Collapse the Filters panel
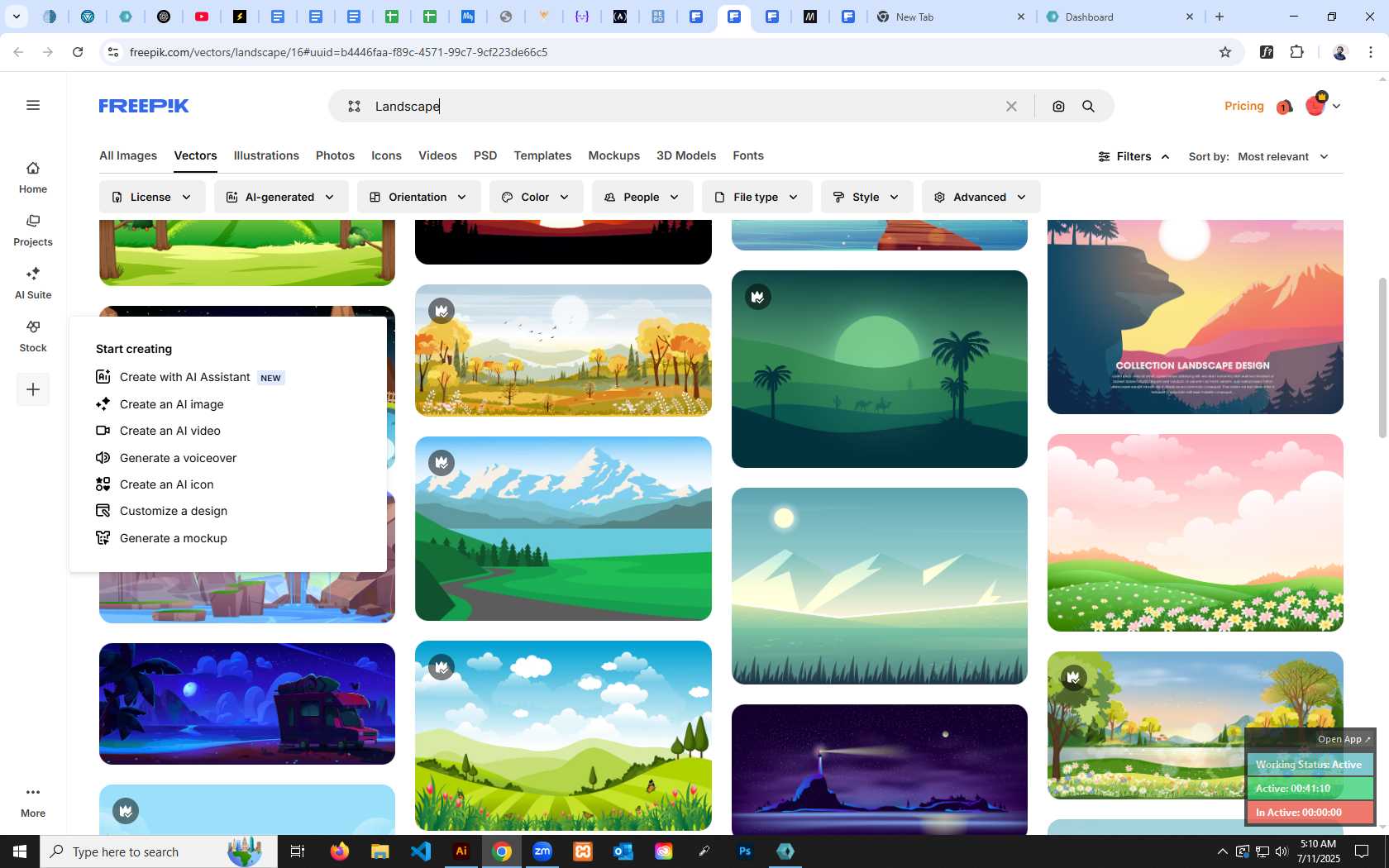The width and height of the screenshot is (1389, 868). click(x=1134, y=156)
